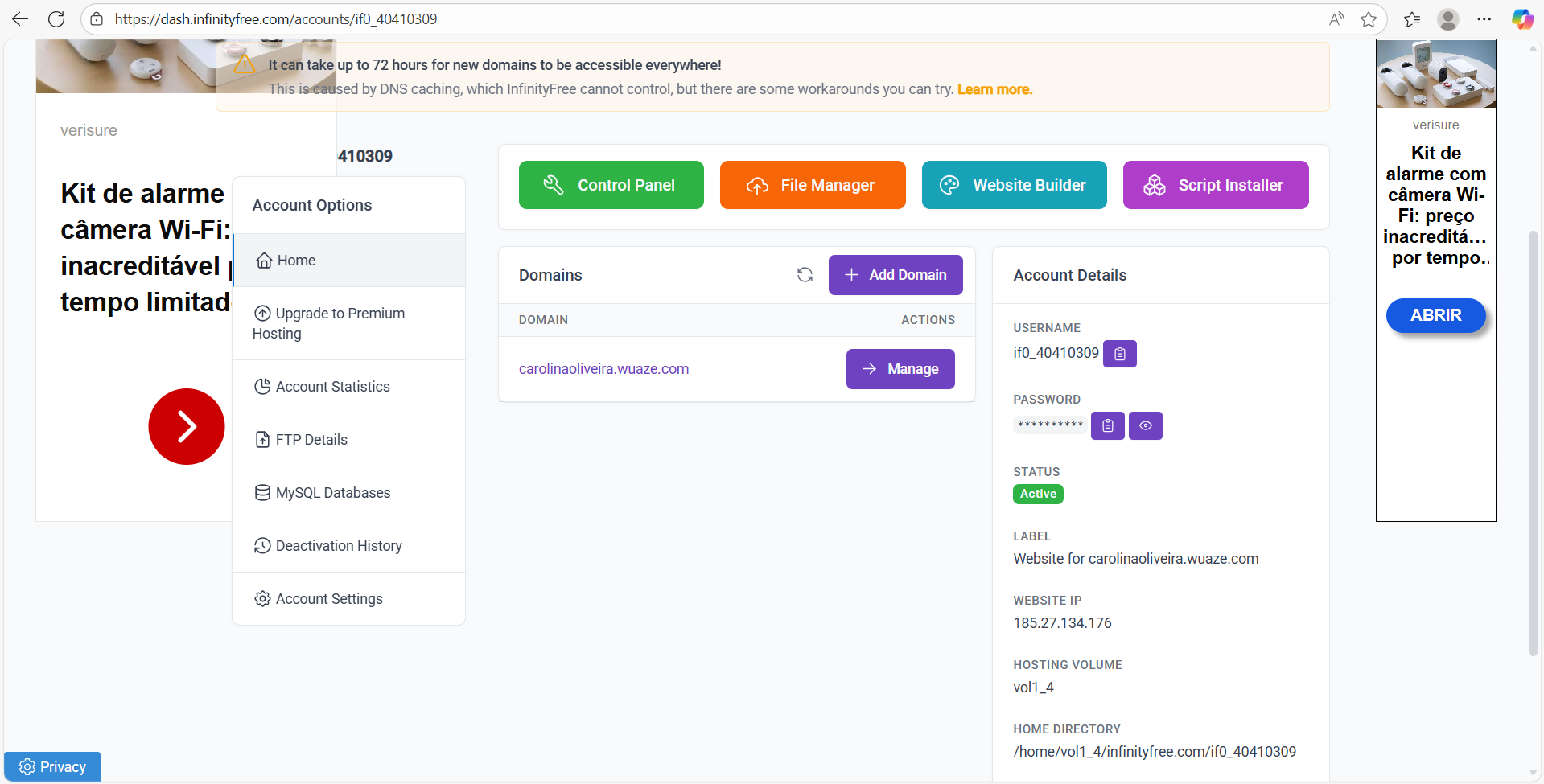1544x784 pixels.
Task: Open carolinaoliveira.wuaze.com domain link
Action: click(x=603, y=369)
